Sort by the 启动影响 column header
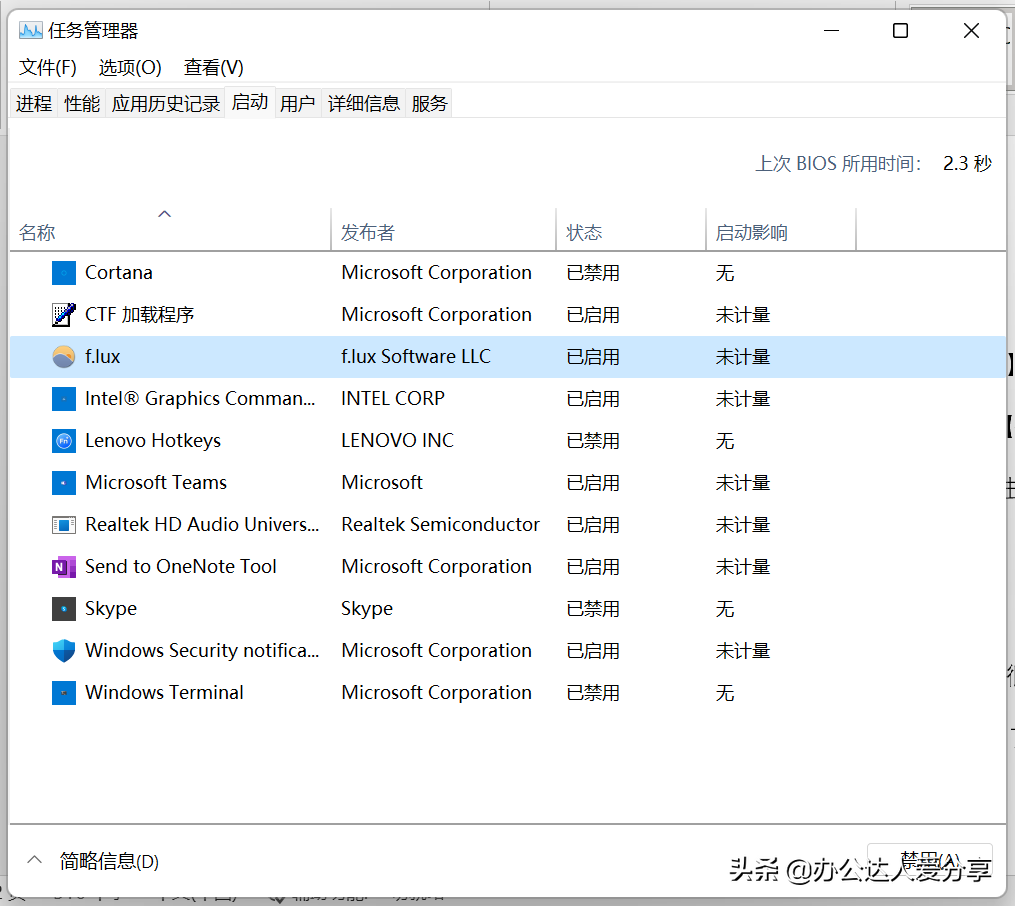The height and width of the screenshot is (906, 1015). 781,229
